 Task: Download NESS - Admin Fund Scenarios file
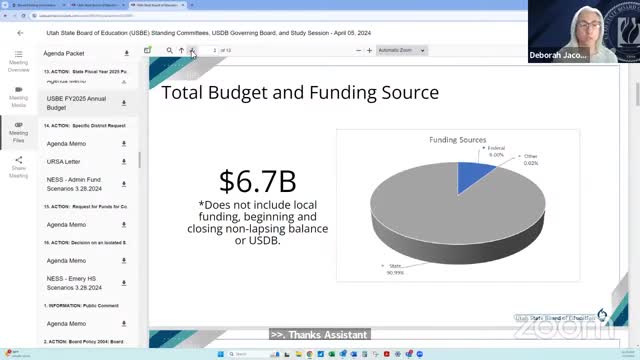point(124,184)
